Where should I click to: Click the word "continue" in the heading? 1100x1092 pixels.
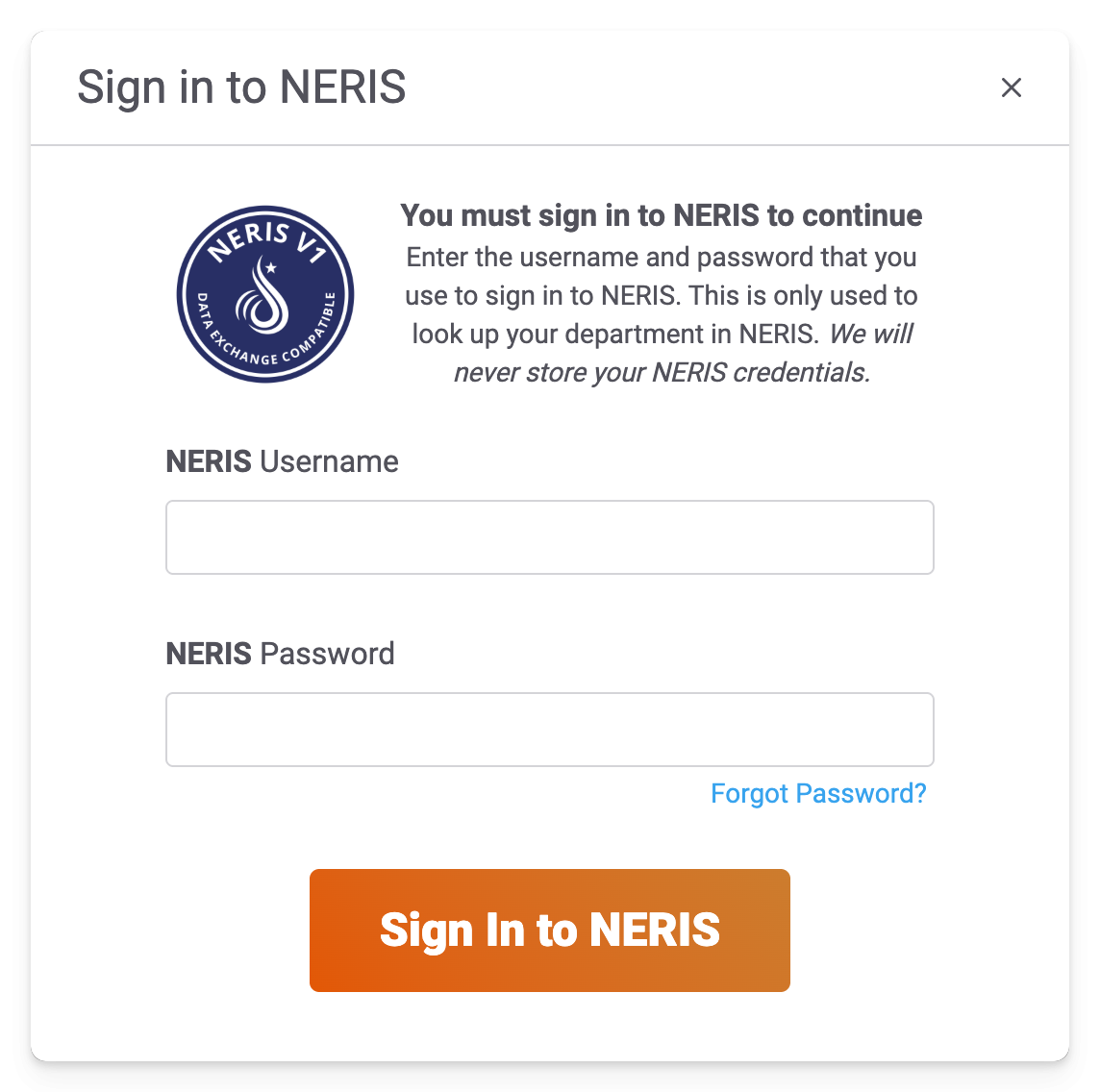(862, 215)
